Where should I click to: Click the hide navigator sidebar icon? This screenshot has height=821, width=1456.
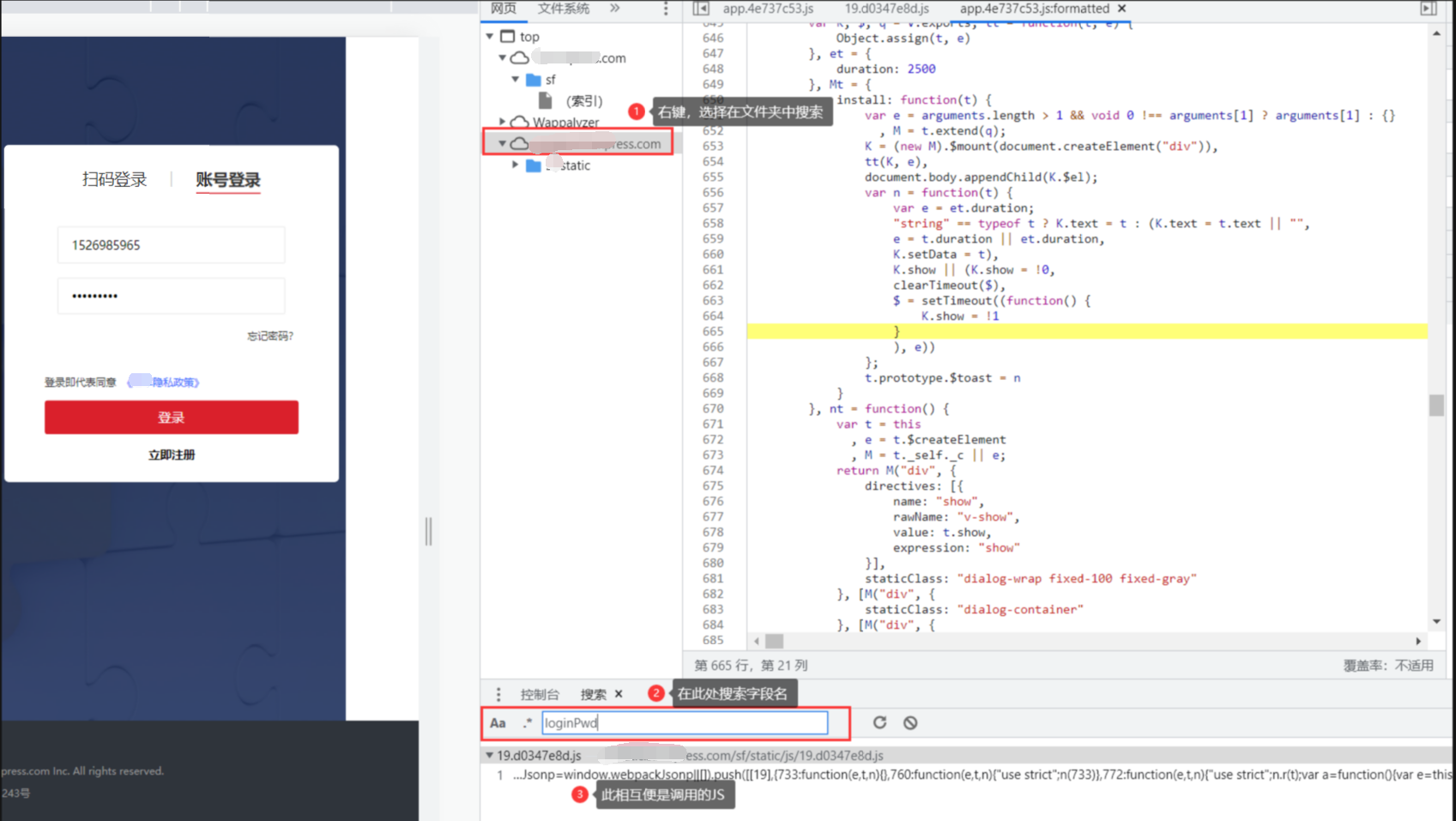701,9
